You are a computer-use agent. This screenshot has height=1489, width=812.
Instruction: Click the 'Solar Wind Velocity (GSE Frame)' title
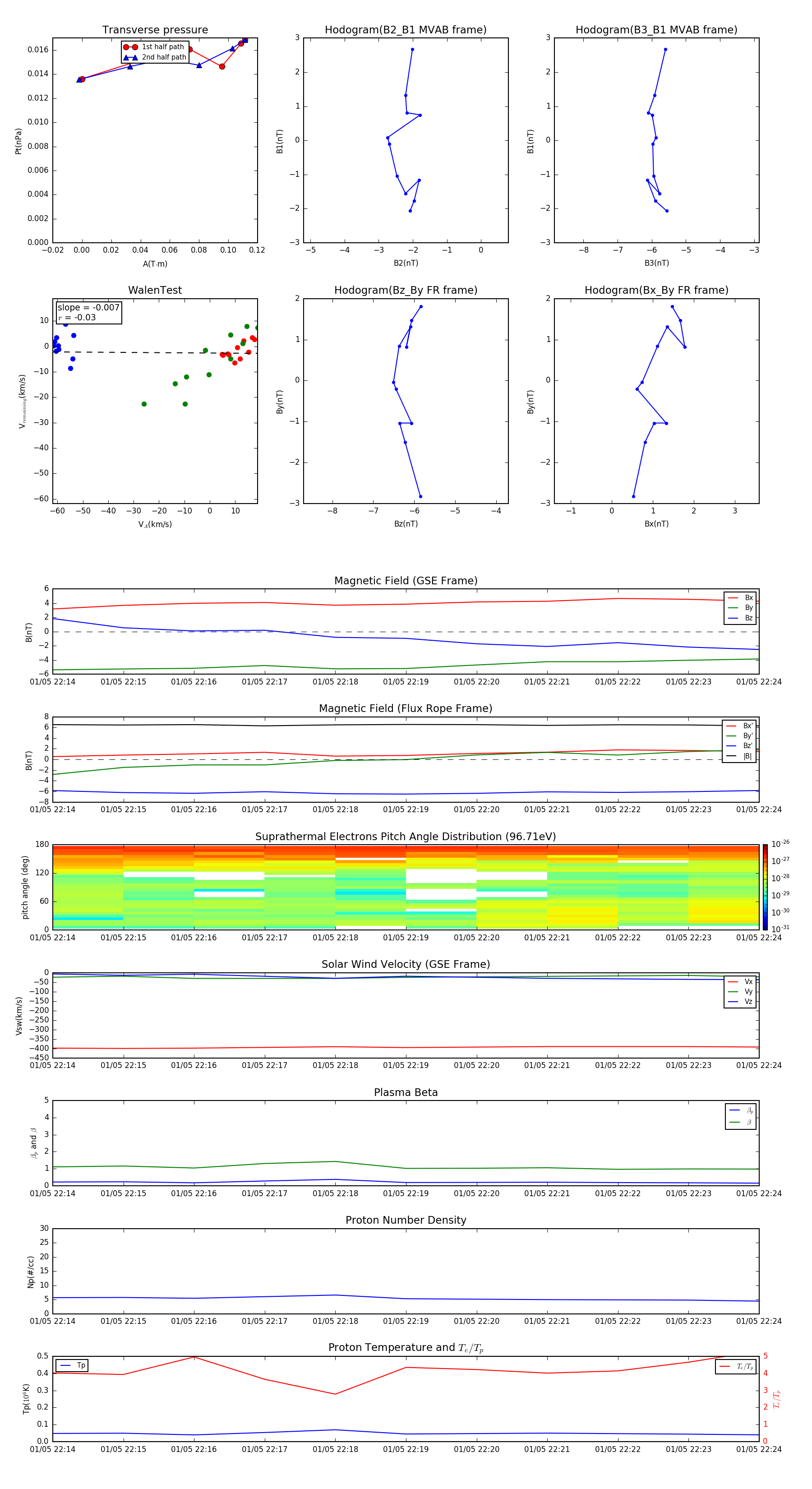tap(406, 965)
